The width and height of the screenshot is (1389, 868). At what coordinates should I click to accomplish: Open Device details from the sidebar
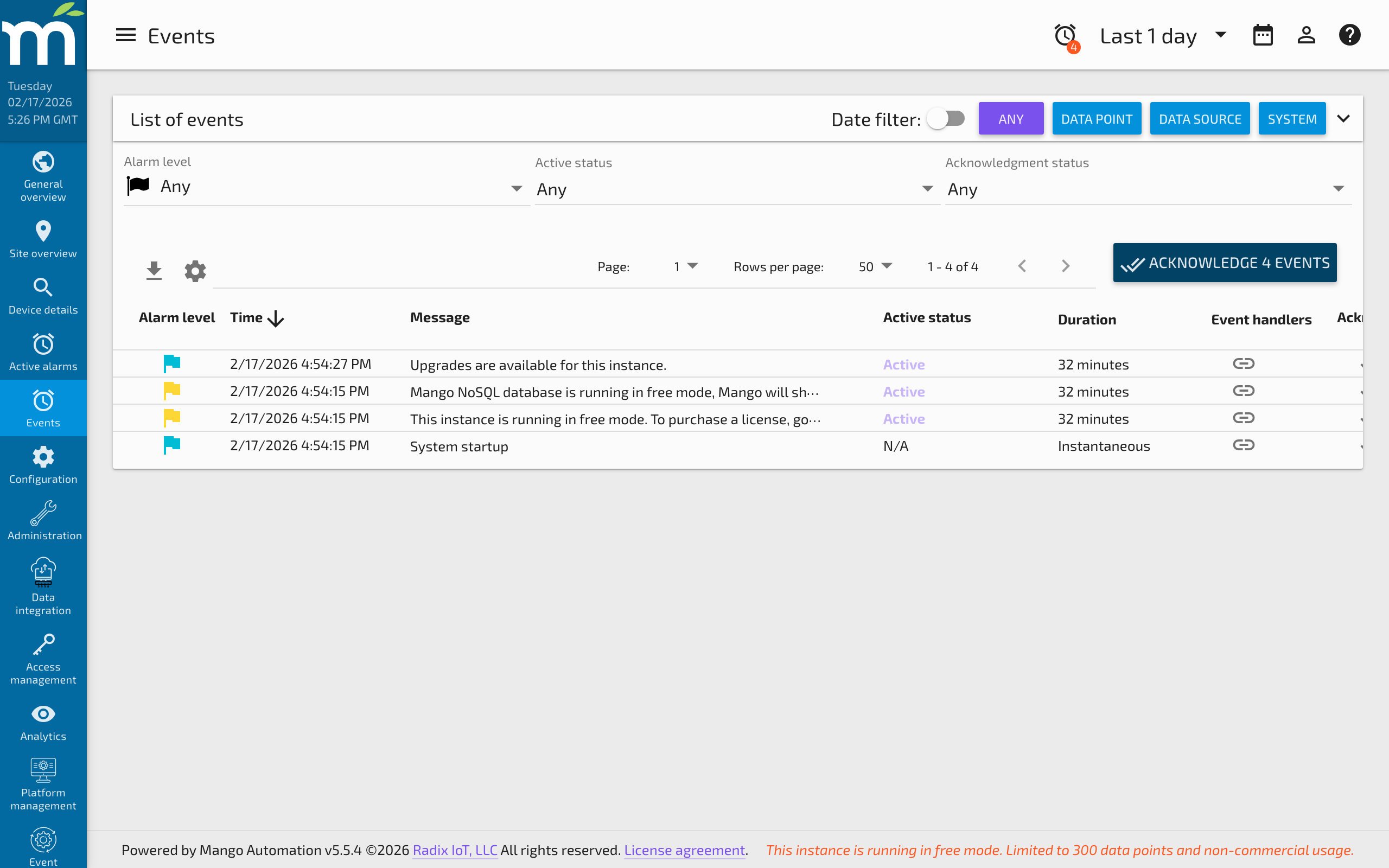[43, 295]
